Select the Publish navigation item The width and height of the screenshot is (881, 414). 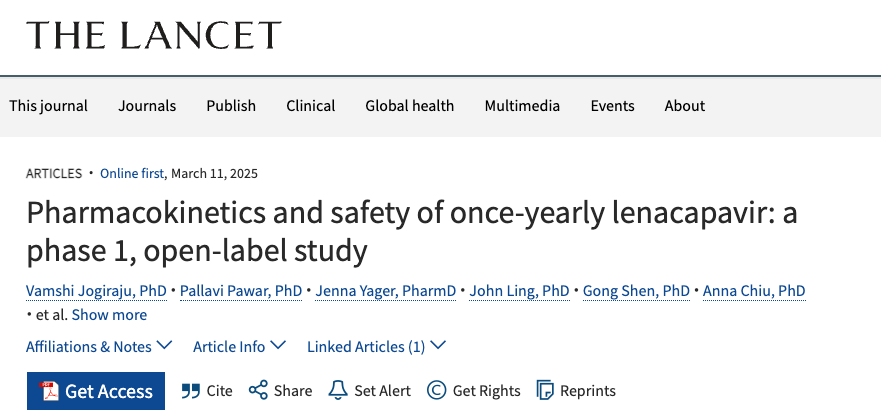[x=231, y=106]
